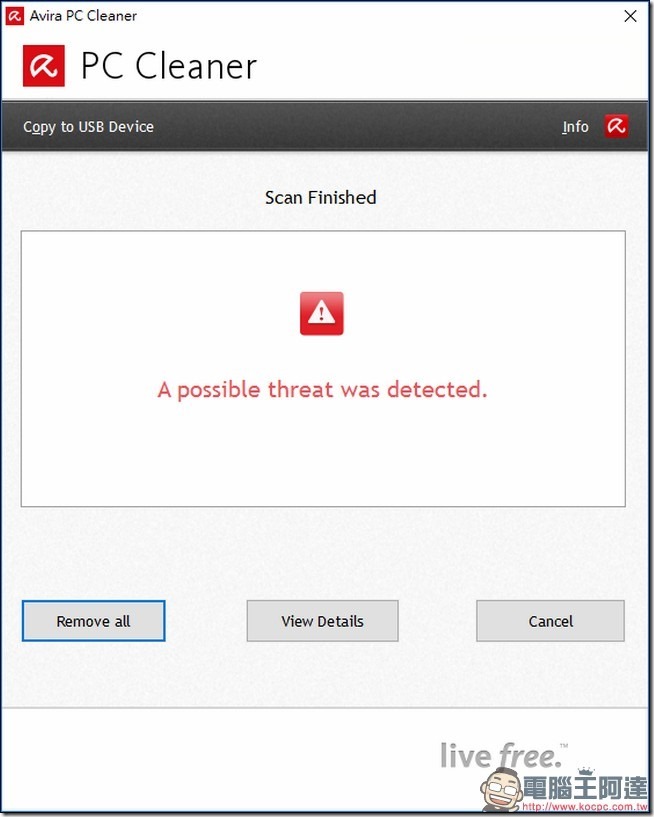Click the red warning triangle icon
654x817 pixels.
[322, 313]
